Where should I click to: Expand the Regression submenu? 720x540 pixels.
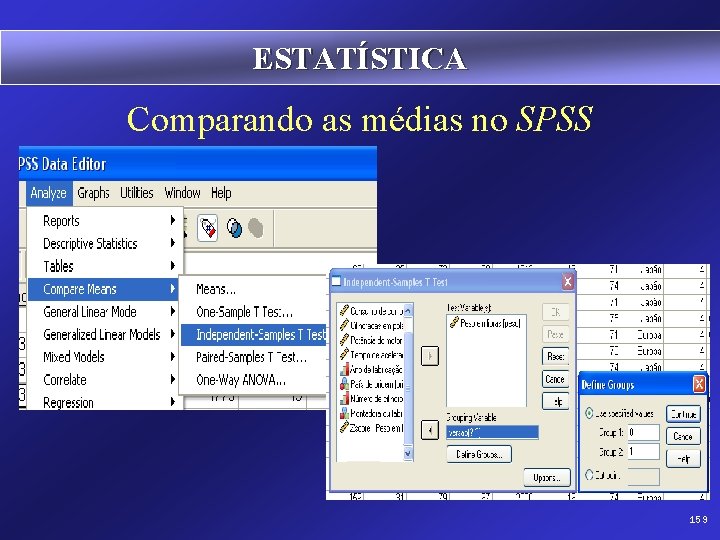[x=106, y=402]
